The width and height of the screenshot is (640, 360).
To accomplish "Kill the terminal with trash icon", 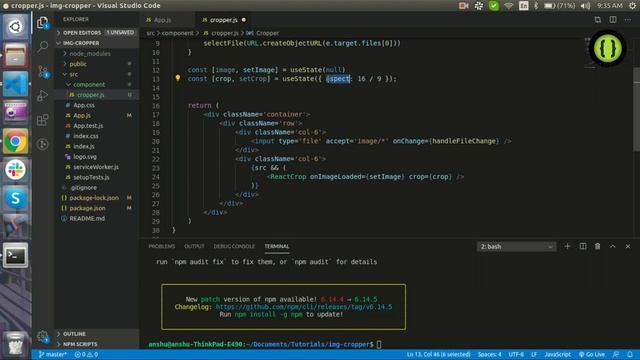I will tap(598, 246).
